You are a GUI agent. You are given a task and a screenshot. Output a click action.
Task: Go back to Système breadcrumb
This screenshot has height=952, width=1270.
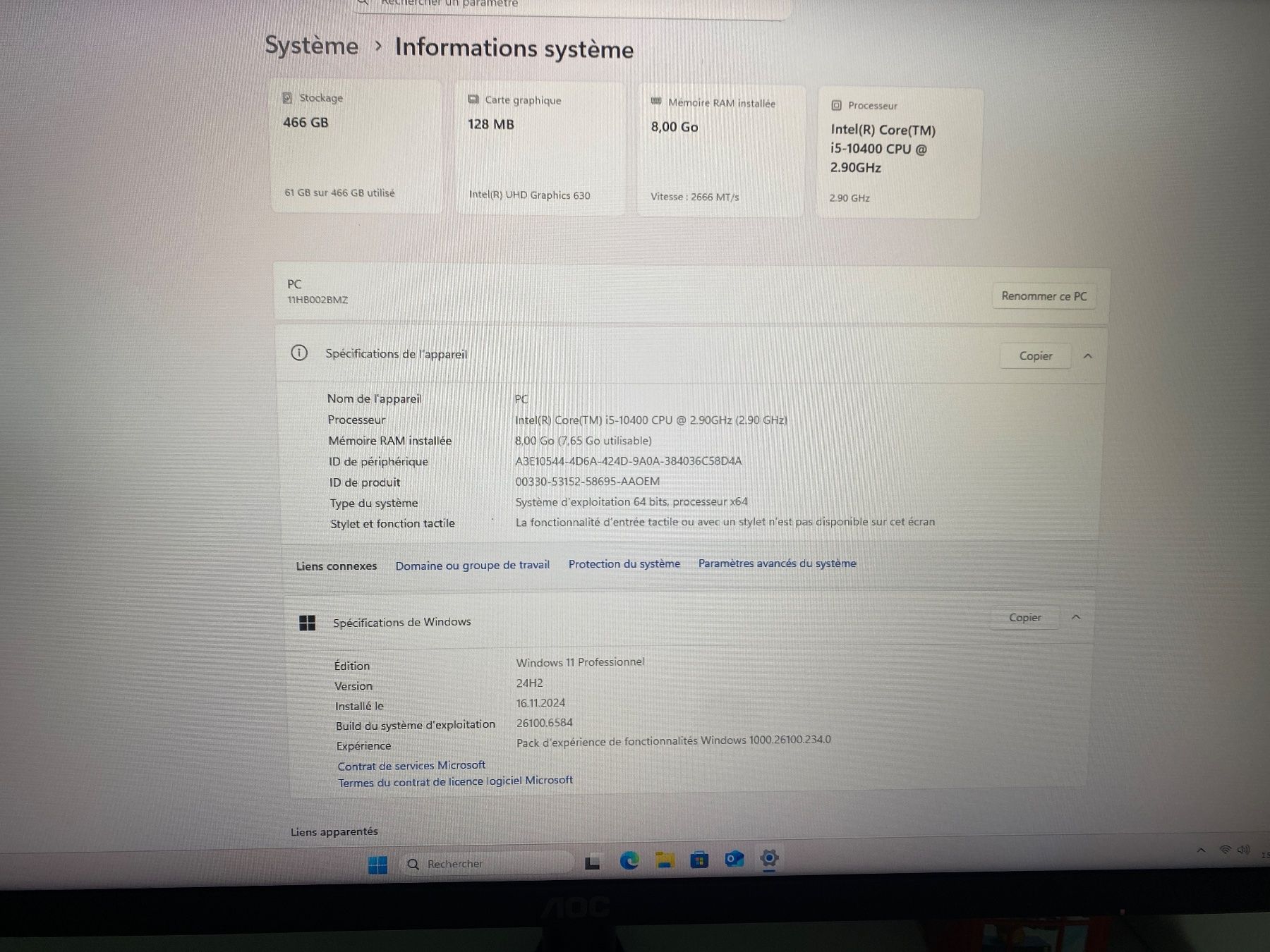point(312,46)
